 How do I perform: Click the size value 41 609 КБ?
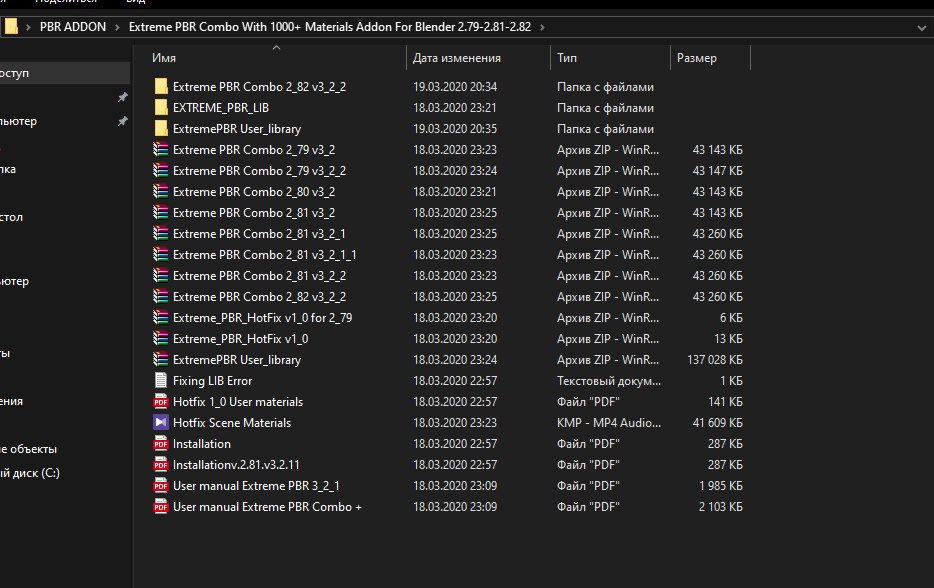click(717, 422)
